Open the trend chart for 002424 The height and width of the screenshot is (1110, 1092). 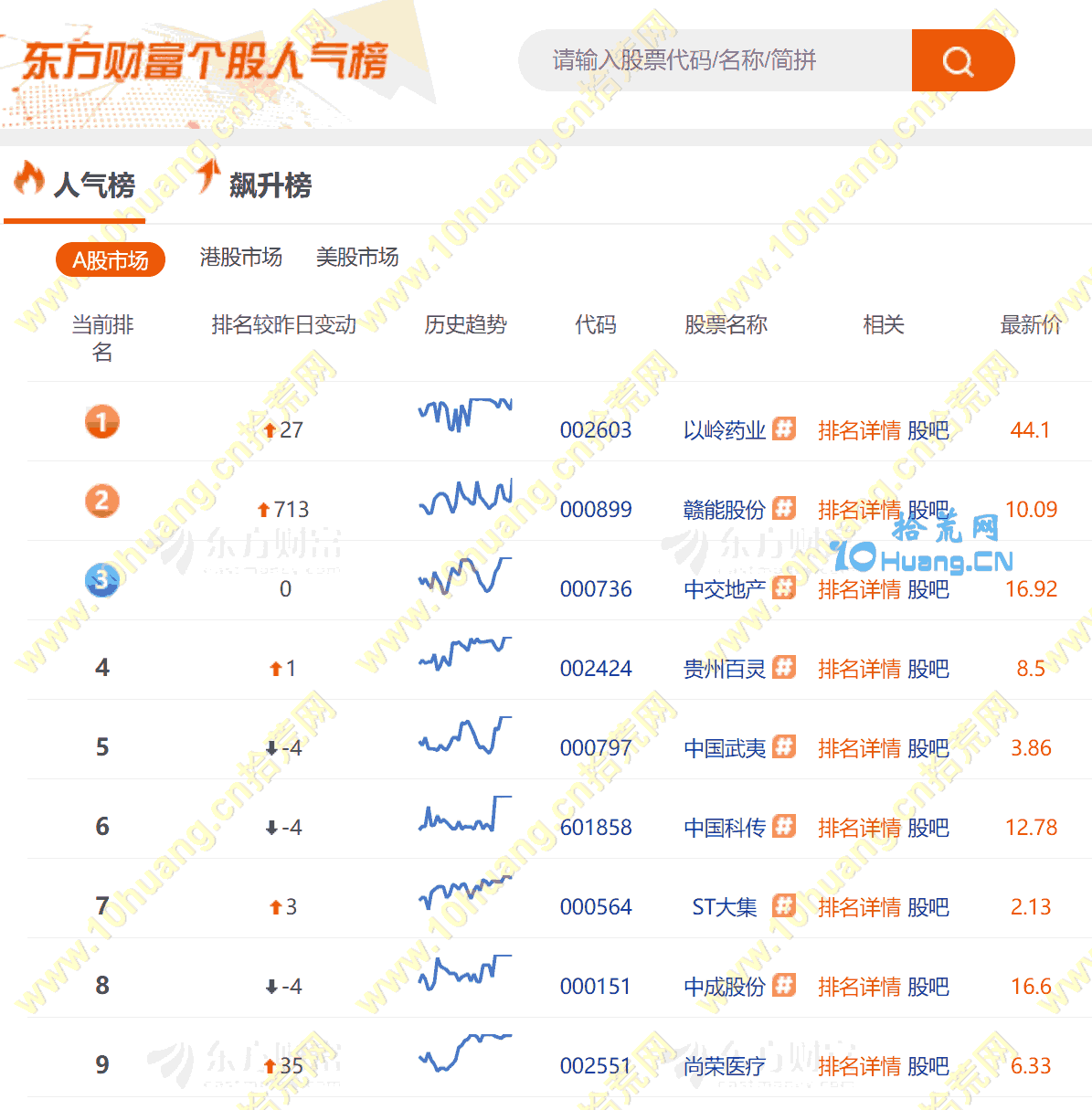point(465,653)
